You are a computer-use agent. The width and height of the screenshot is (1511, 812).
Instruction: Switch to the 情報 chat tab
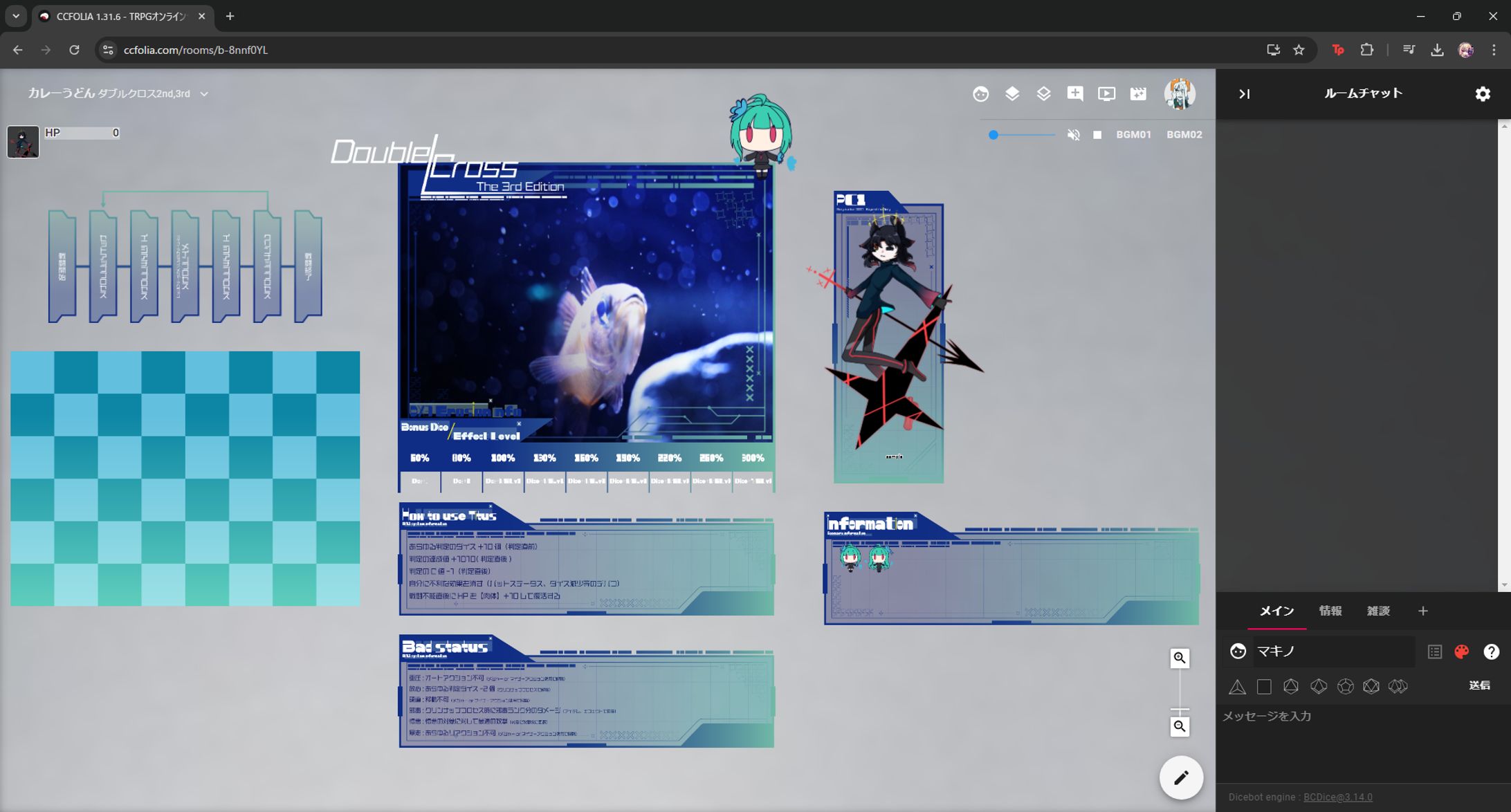[x=1330, y=611]
